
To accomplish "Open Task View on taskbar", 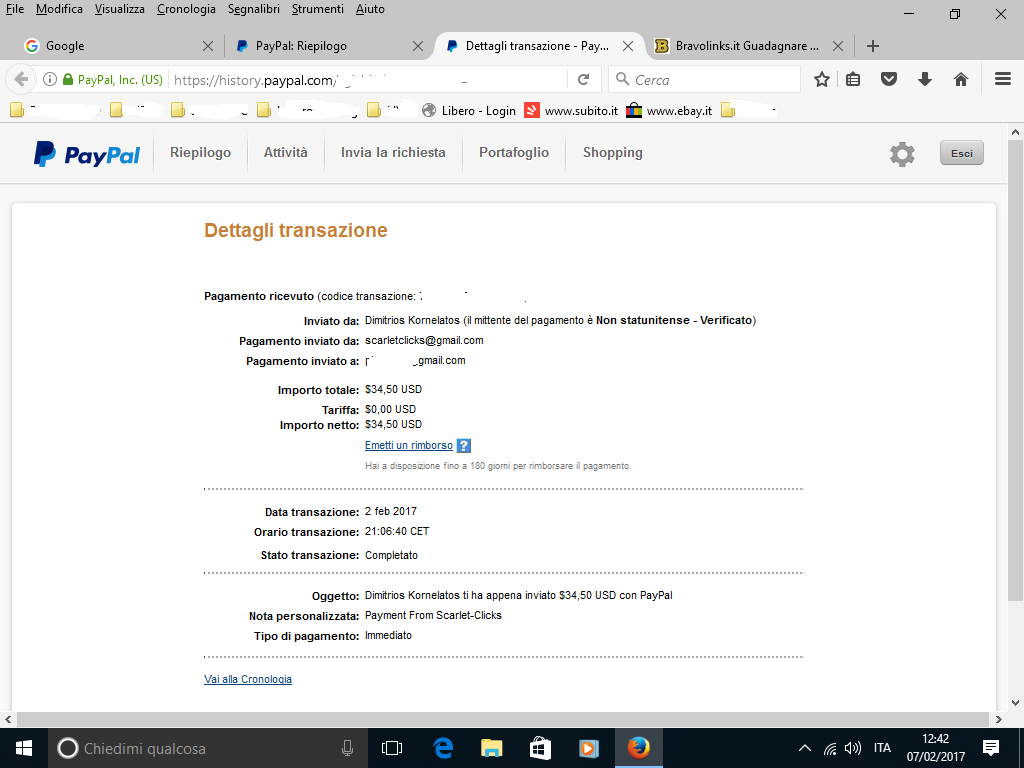I will click(x=392, y=748).
